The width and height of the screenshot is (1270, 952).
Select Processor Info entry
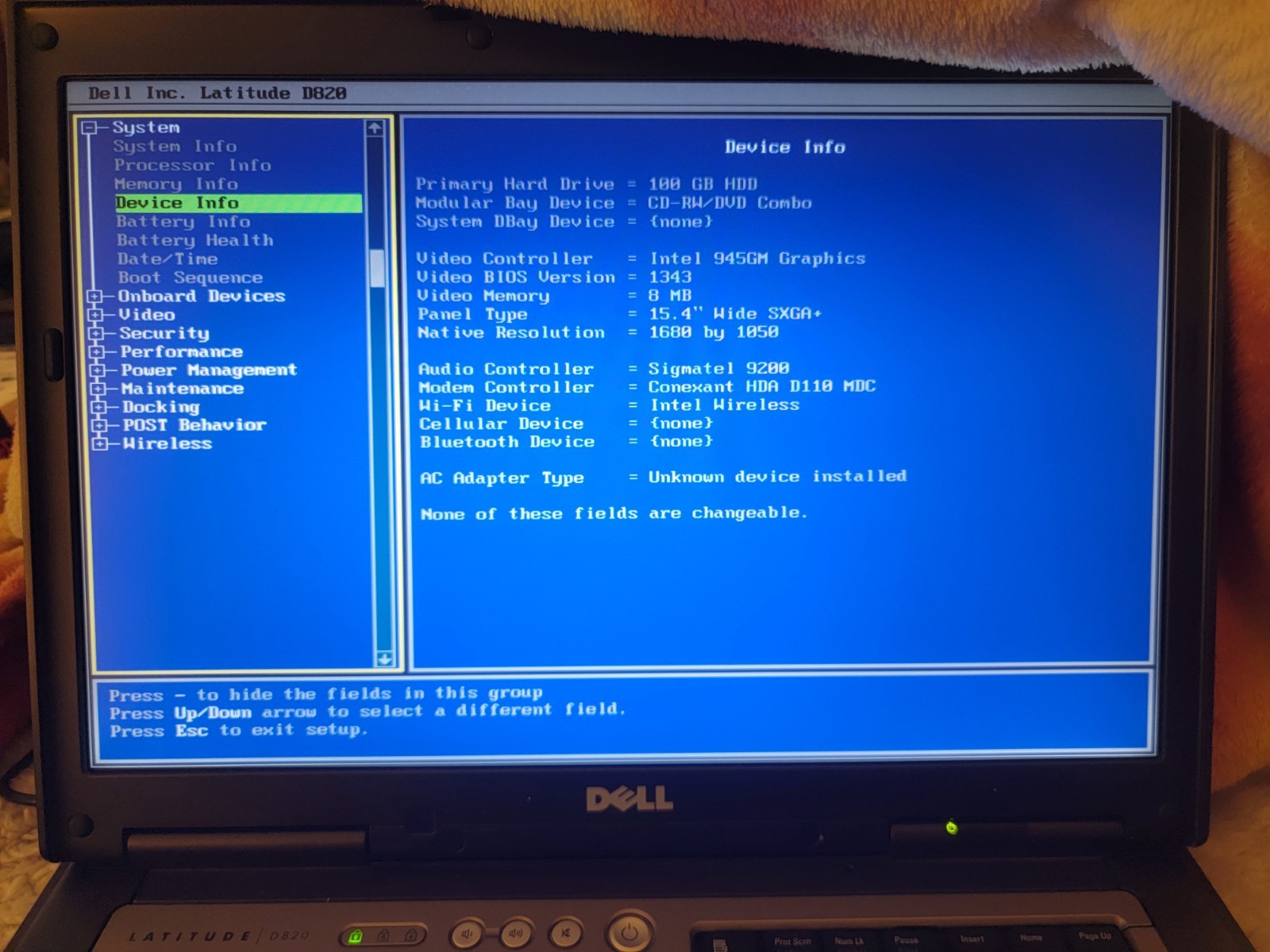point(192,165)
